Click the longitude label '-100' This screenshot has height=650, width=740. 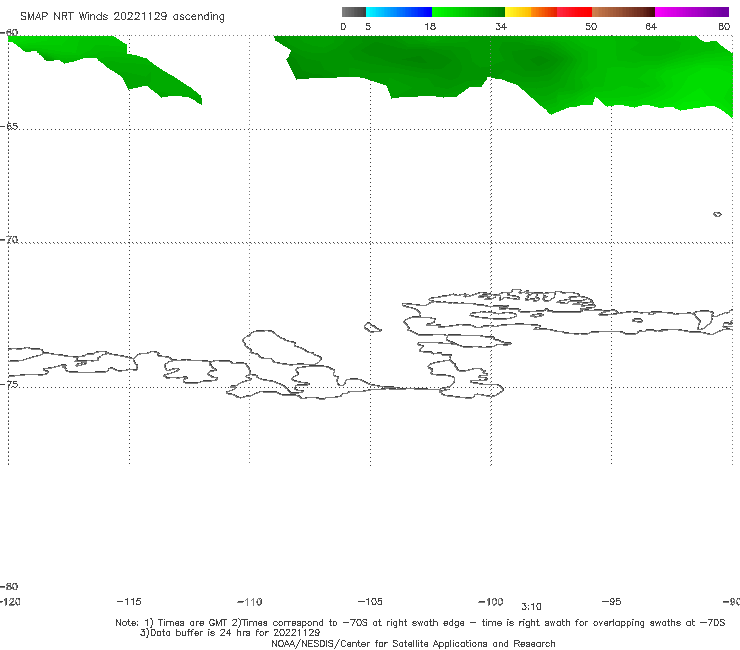tap(491, 601)
